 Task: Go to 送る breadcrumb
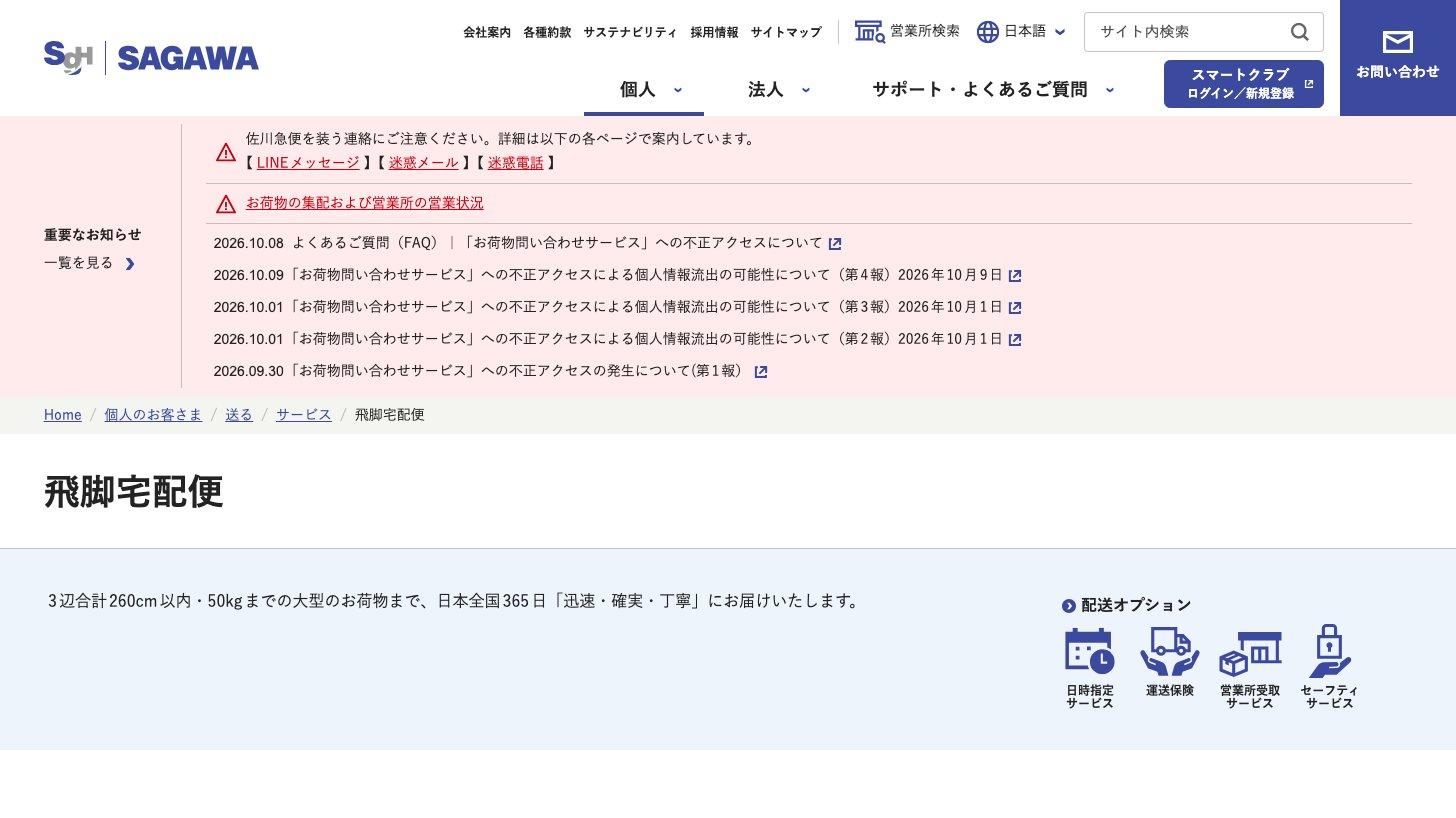pyautogui.click(x=239, y=415)
